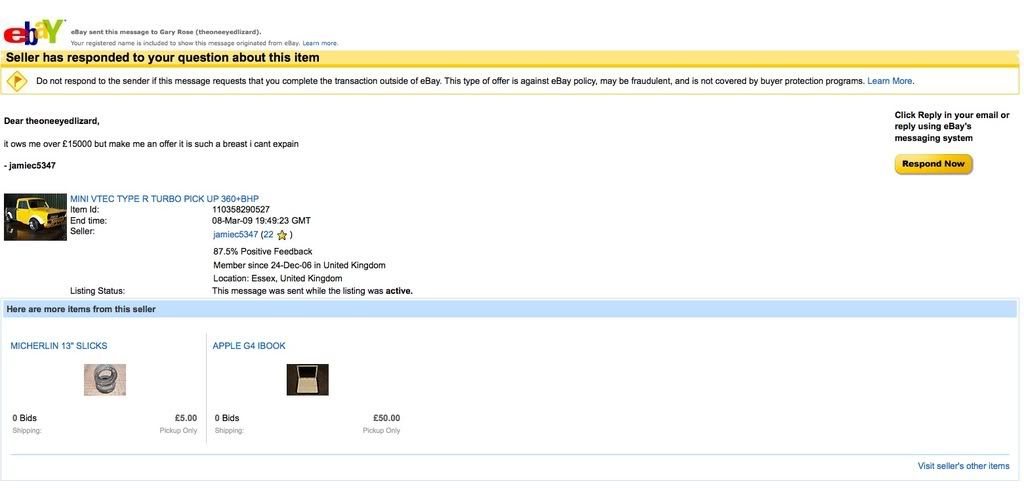This screenshot has width=1024, height=488.
Task: Follow Learn More link in warning banner
Action: pos(889,81)
